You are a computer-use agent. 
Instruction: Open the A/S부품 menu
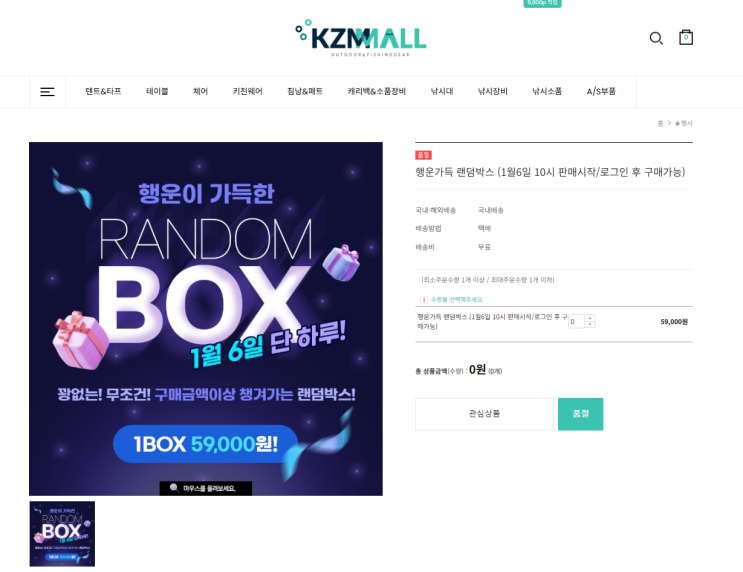601,91
